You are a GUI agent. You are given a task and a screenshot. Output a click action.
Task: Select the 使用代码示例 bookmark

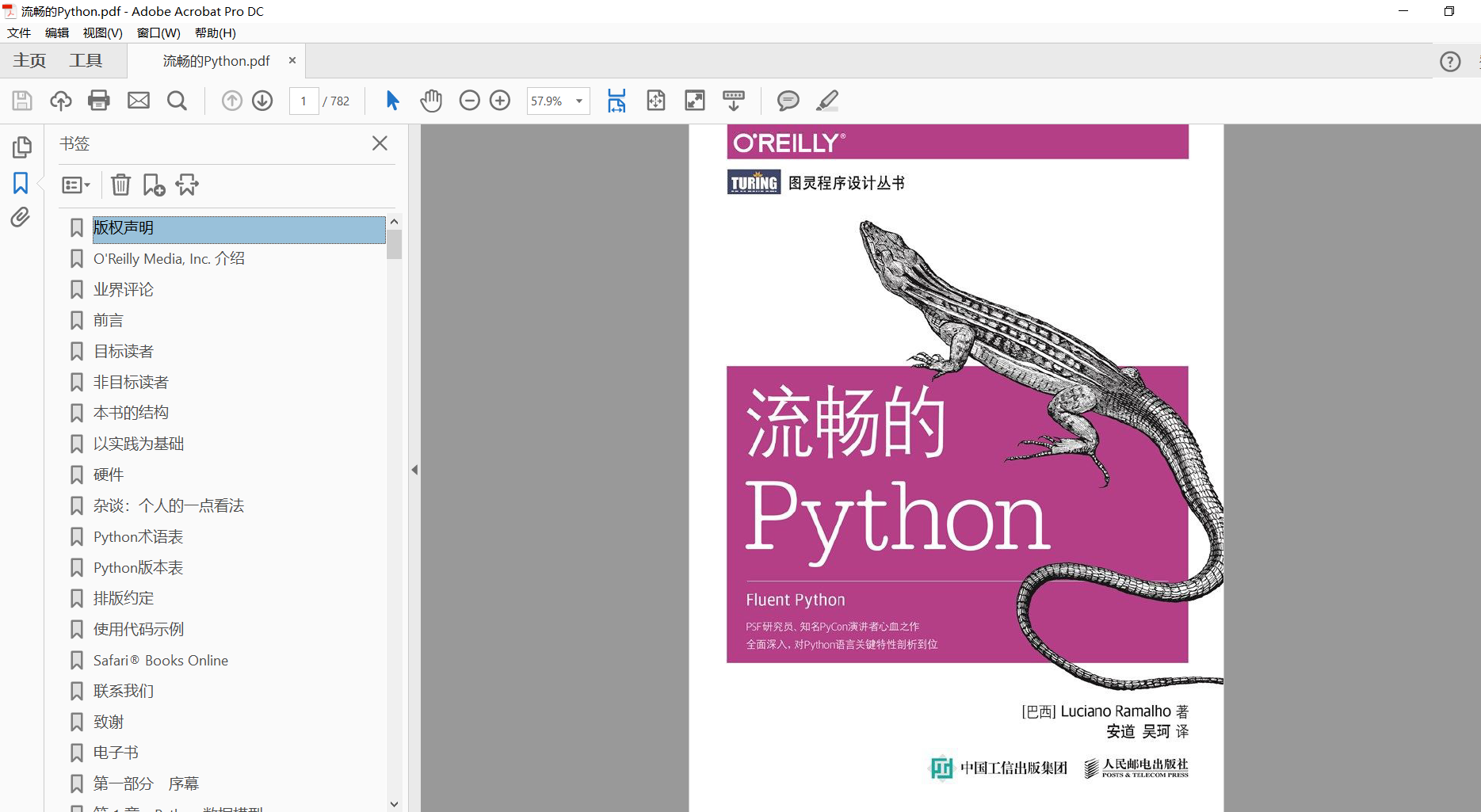(x=138, y=630)
